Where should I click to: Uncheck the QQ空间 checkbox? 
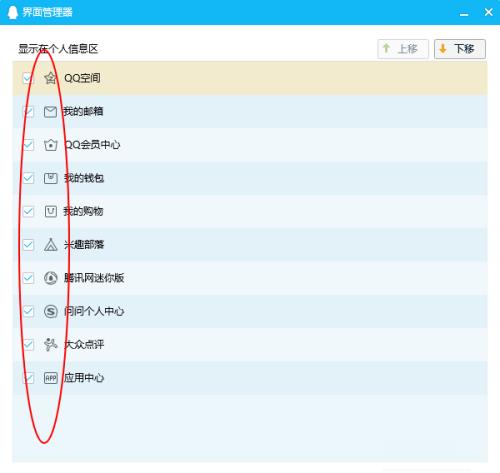tap(28, 78)
